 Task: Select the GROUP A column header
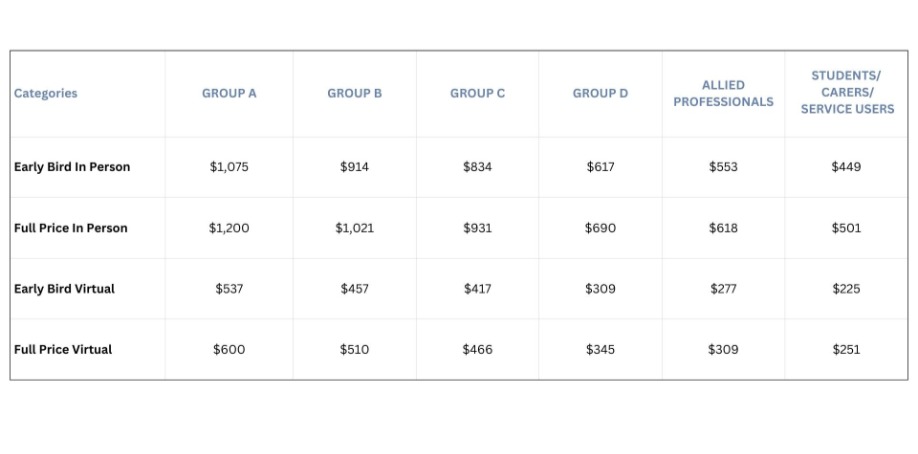click(x=229, y=93)
